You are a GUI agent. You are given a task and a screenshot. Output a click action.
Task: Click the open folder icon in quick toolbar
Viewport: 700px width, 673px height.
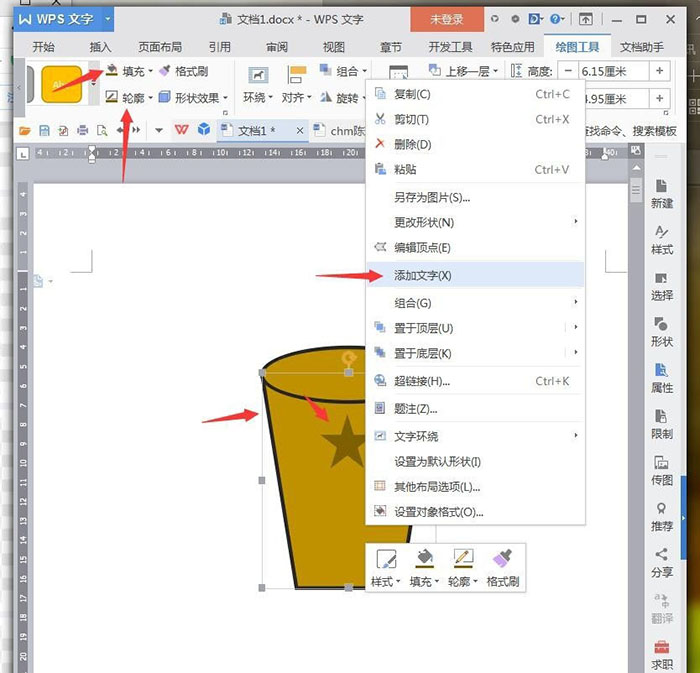(x=25, y=130)
